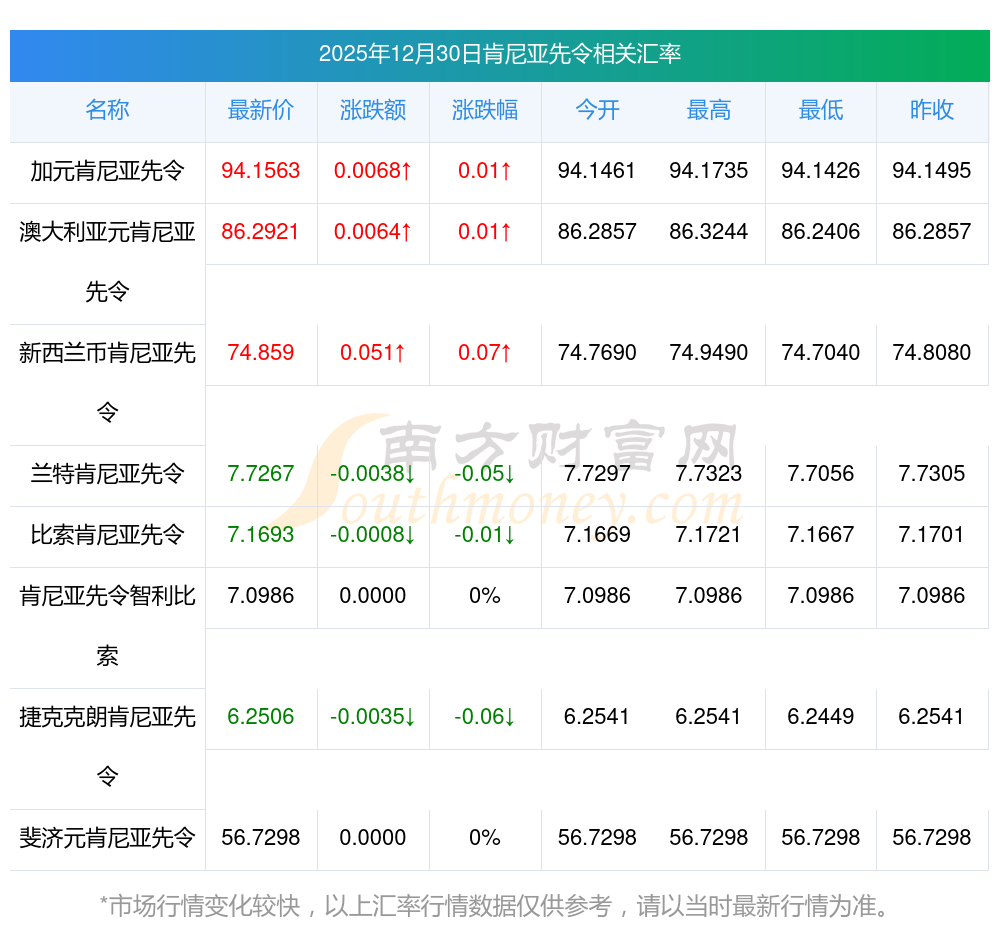Click the red latest price 94.1563
Viewport: 1000px width, 937px height.
pyautogui.click(x=261, y=171)
